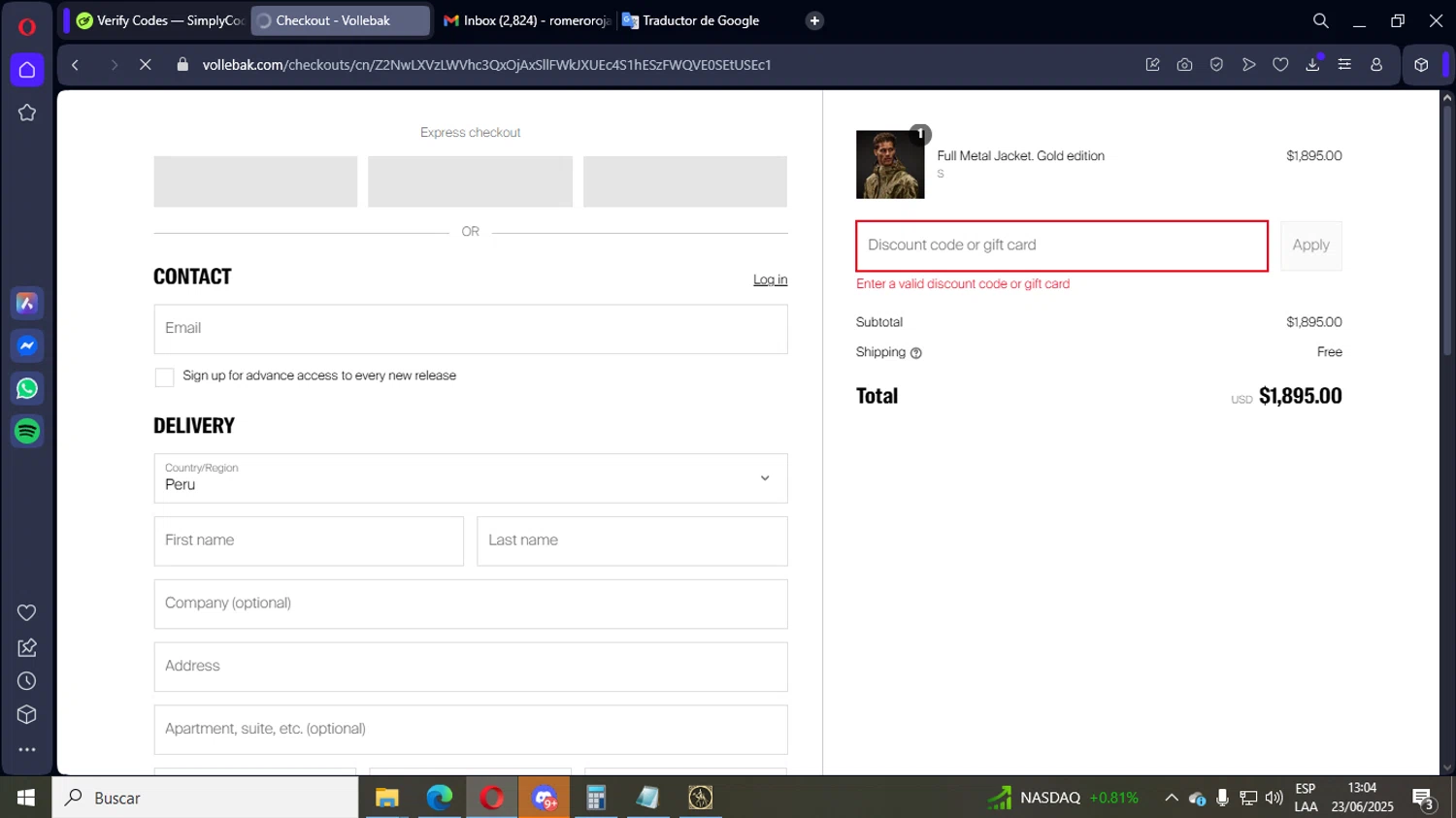Viewport: 1456px width, 818px height.
Task: Open new tab plus button
Action: (814, 20)
